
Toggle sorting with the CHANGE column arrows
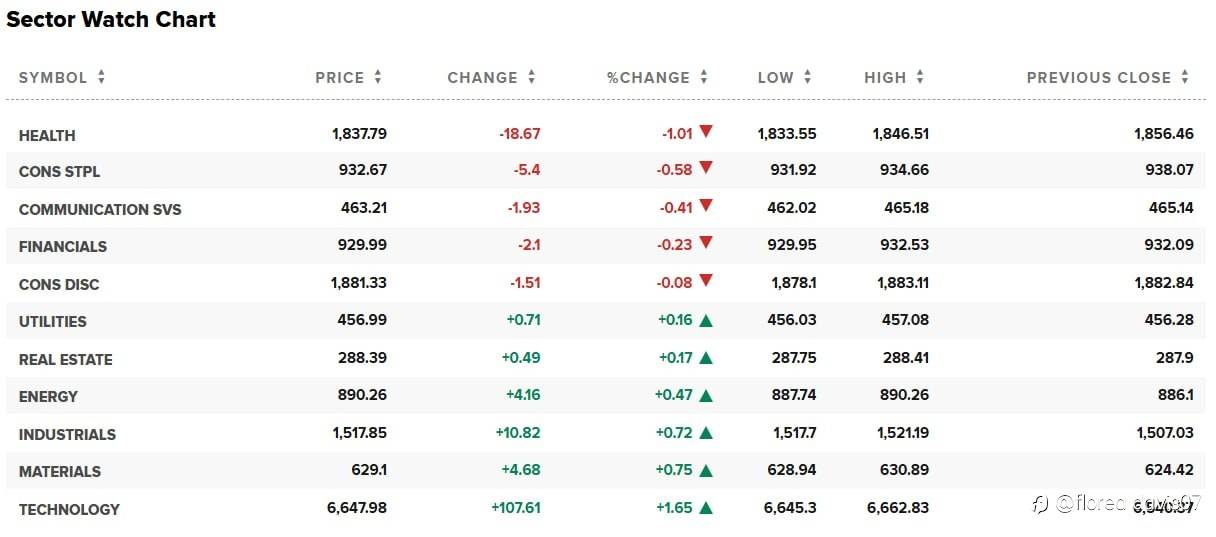click(x=532, y=77)
